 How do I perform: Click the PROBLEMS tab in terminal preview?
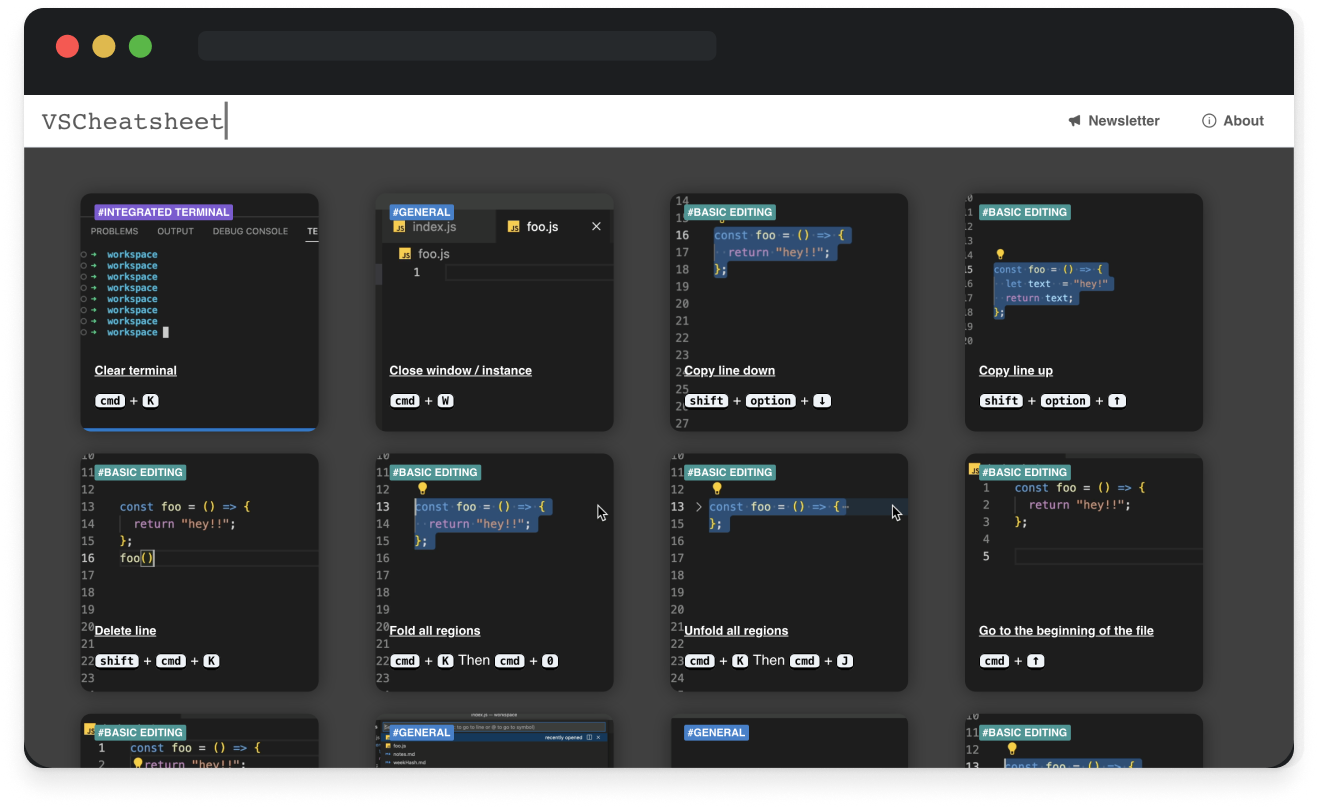click(x=115, y=231)
